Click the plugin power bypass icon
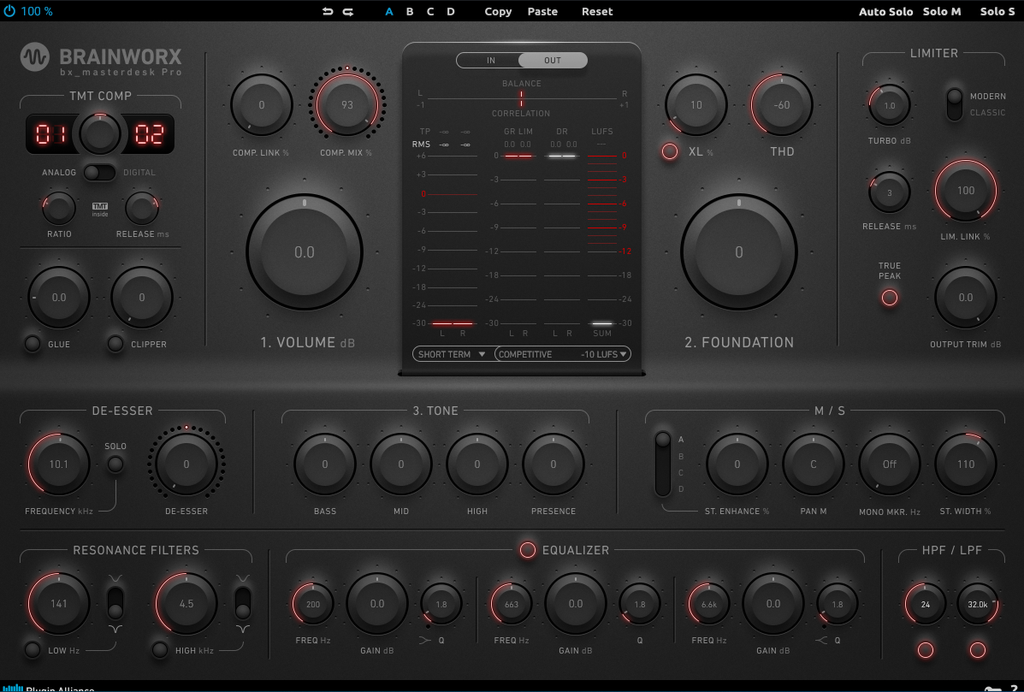The image size is (1024, 692). point(9,11)
